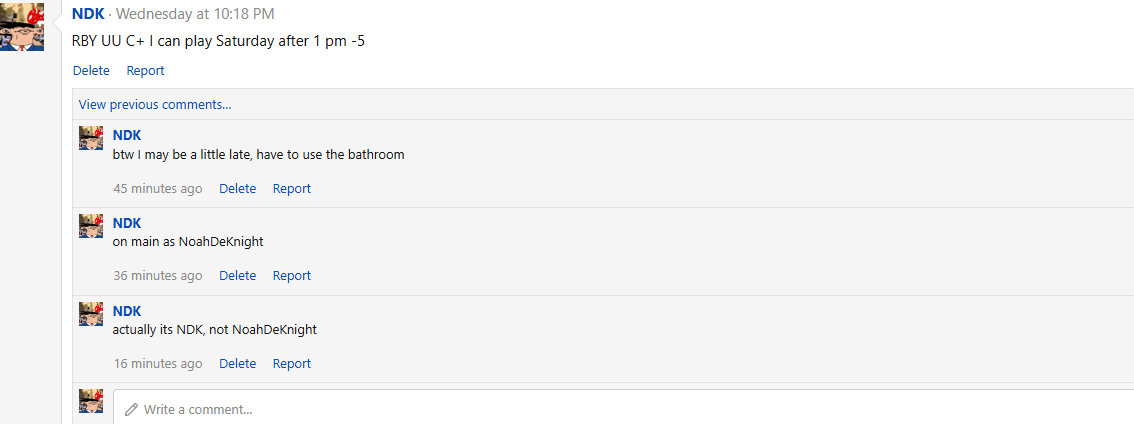Click avatar beside the bathroom comment
Image resolution: width=1134 pixels, height=424 pixels.
click(91, 138)
